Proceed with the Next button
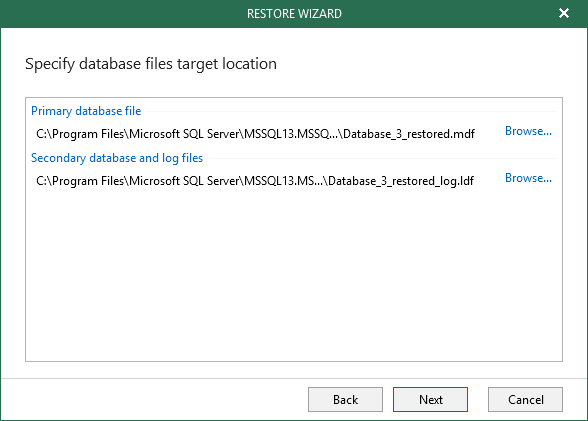Viewport: 588px width, 421px height. 430,400
